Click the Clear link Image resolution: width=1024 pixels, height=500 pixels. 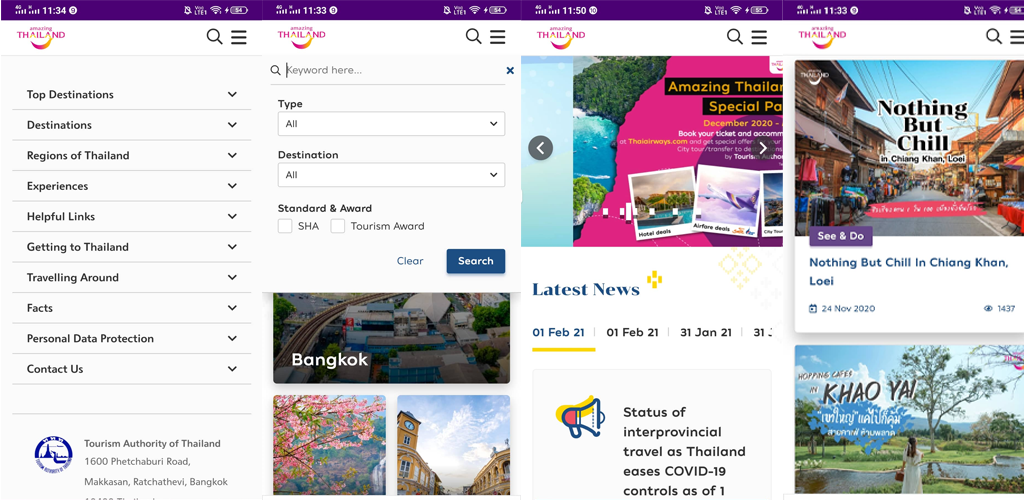pos(410,261)
